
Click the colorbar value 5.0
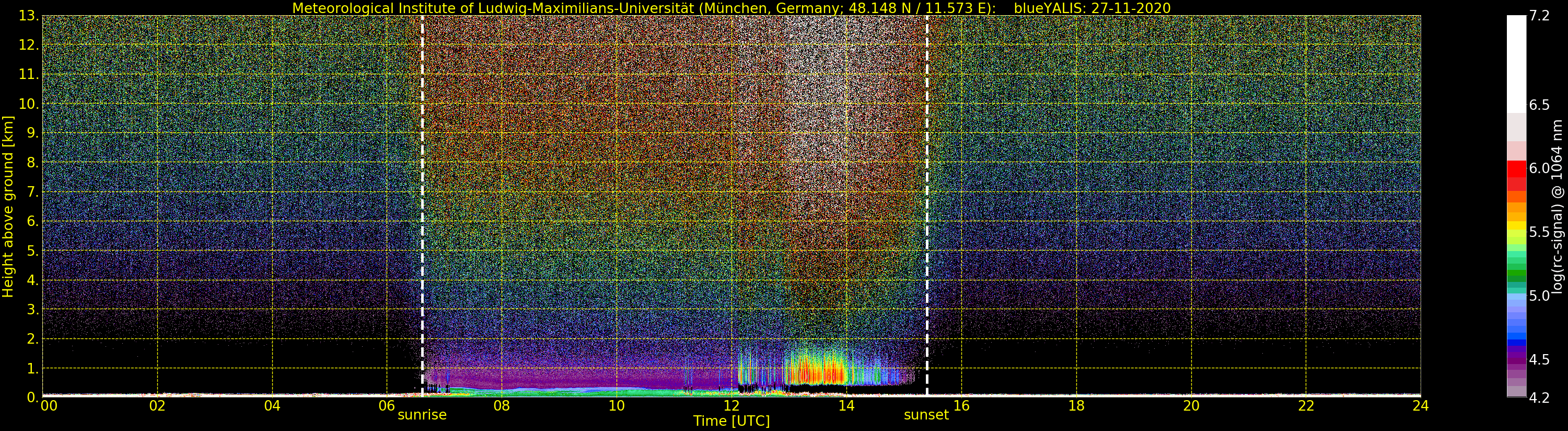[1539, 296]
